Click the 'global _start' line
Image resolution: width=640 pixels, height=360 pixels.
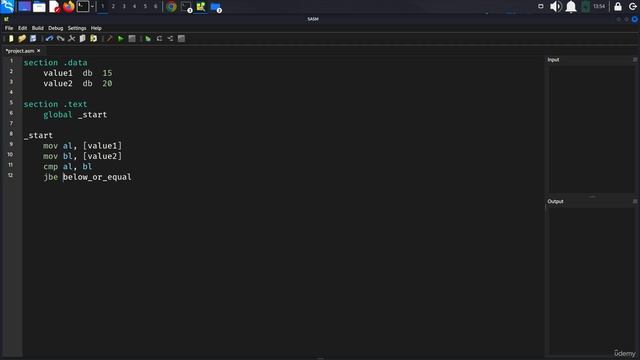click(75, 115)
